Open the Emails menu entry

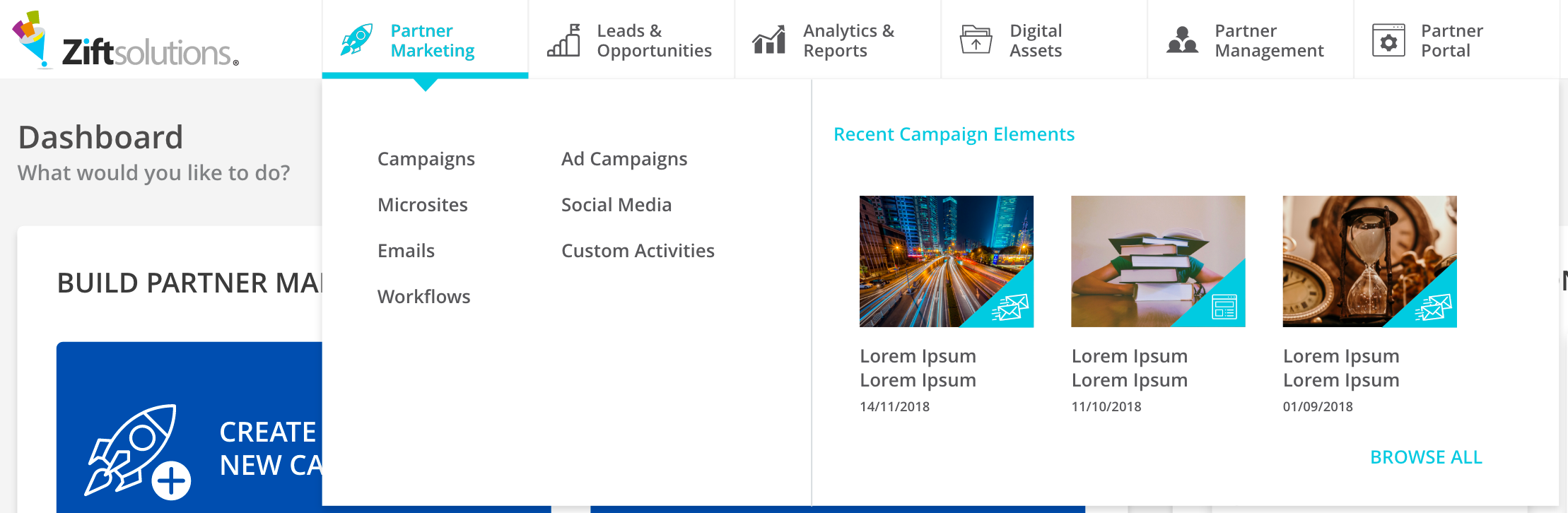click(406, 251)
